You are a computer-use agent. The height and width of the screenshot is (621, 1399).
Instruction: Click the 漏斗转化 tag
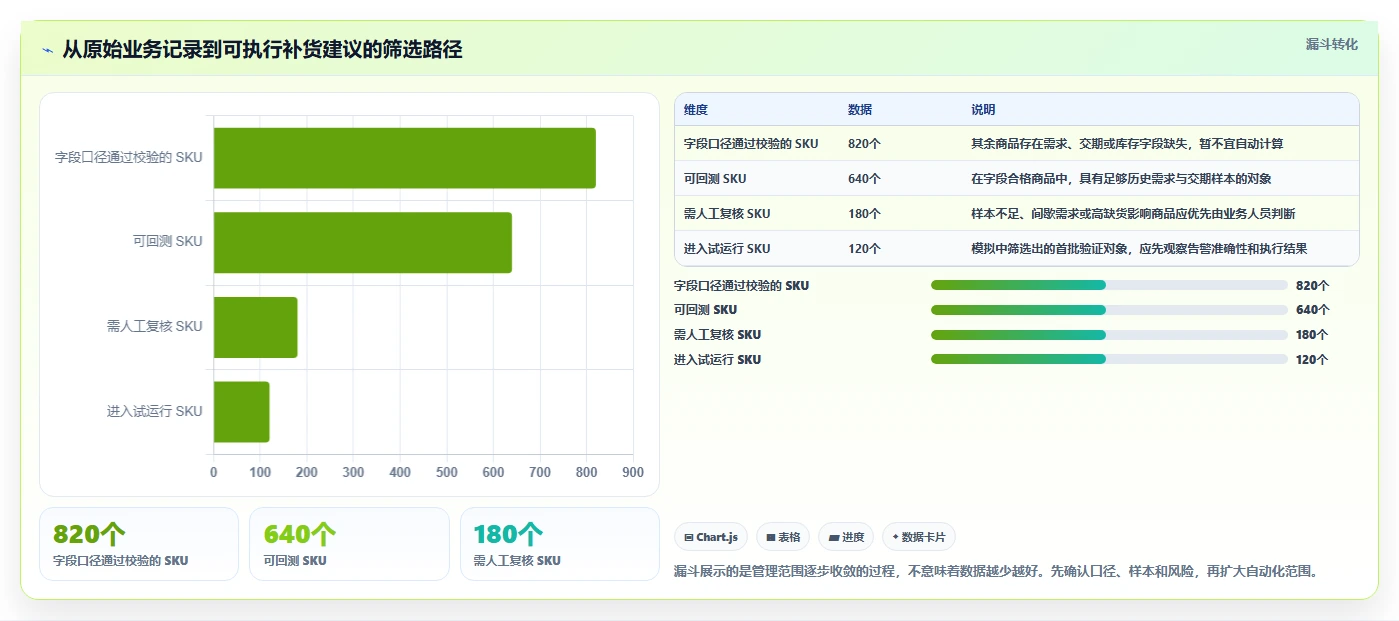tap(1331, 44)
